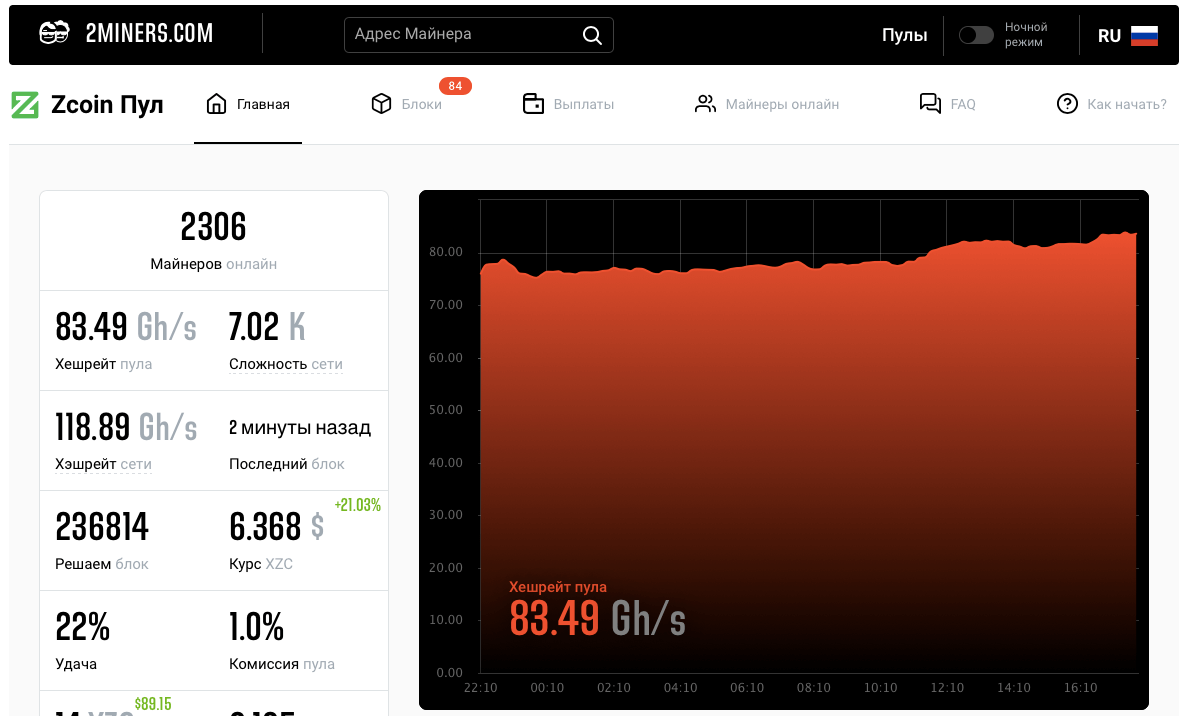Click the chat bubbles icon beside FAQ

930,103
